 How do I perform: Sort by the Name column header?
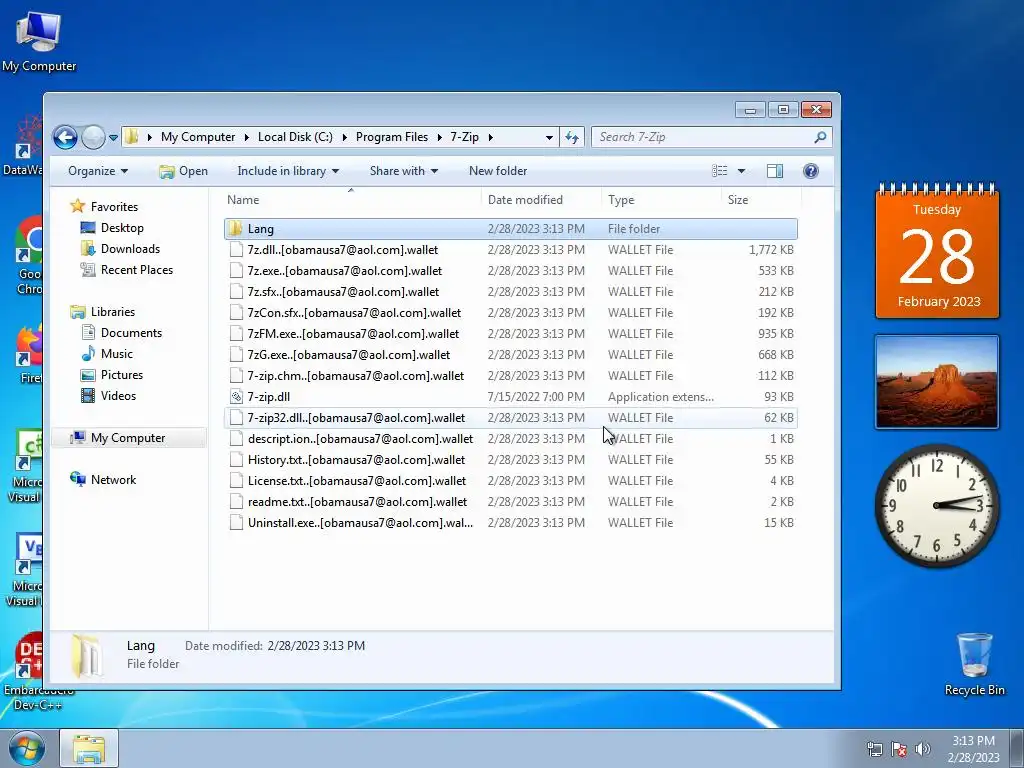352,200
